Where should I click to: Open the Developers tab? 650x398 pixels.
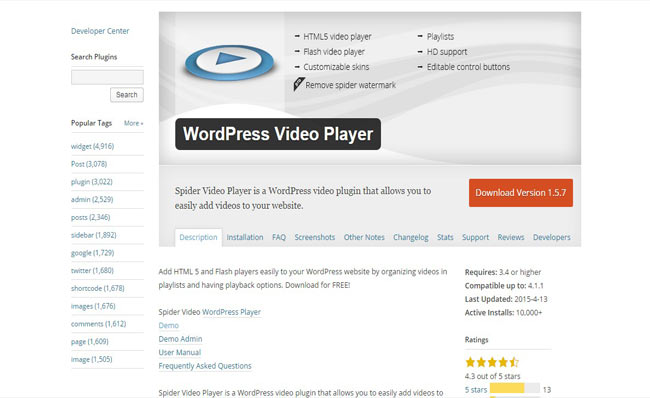pyautogui.click(x=552, y=238)
